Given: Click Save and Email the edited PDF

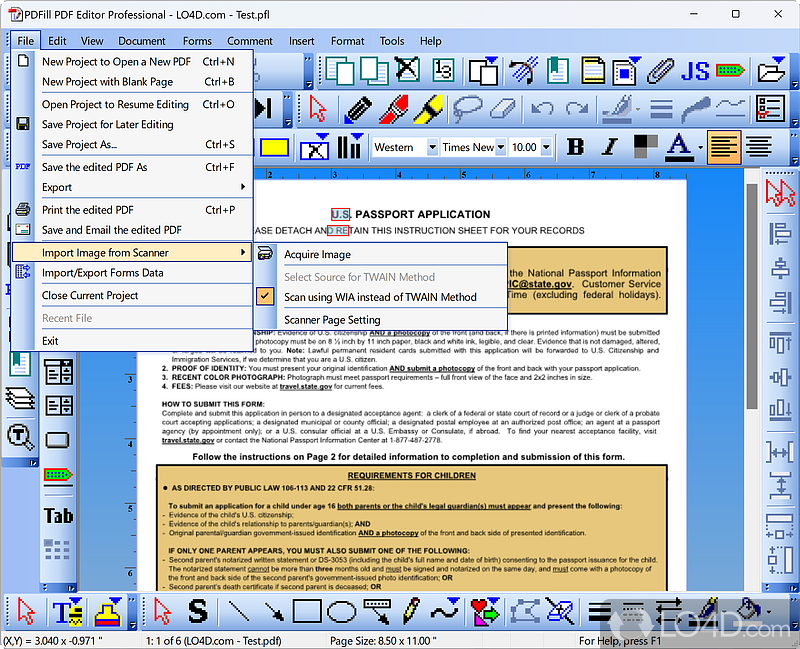Looking at the screenshot, I should coord(132,230).
